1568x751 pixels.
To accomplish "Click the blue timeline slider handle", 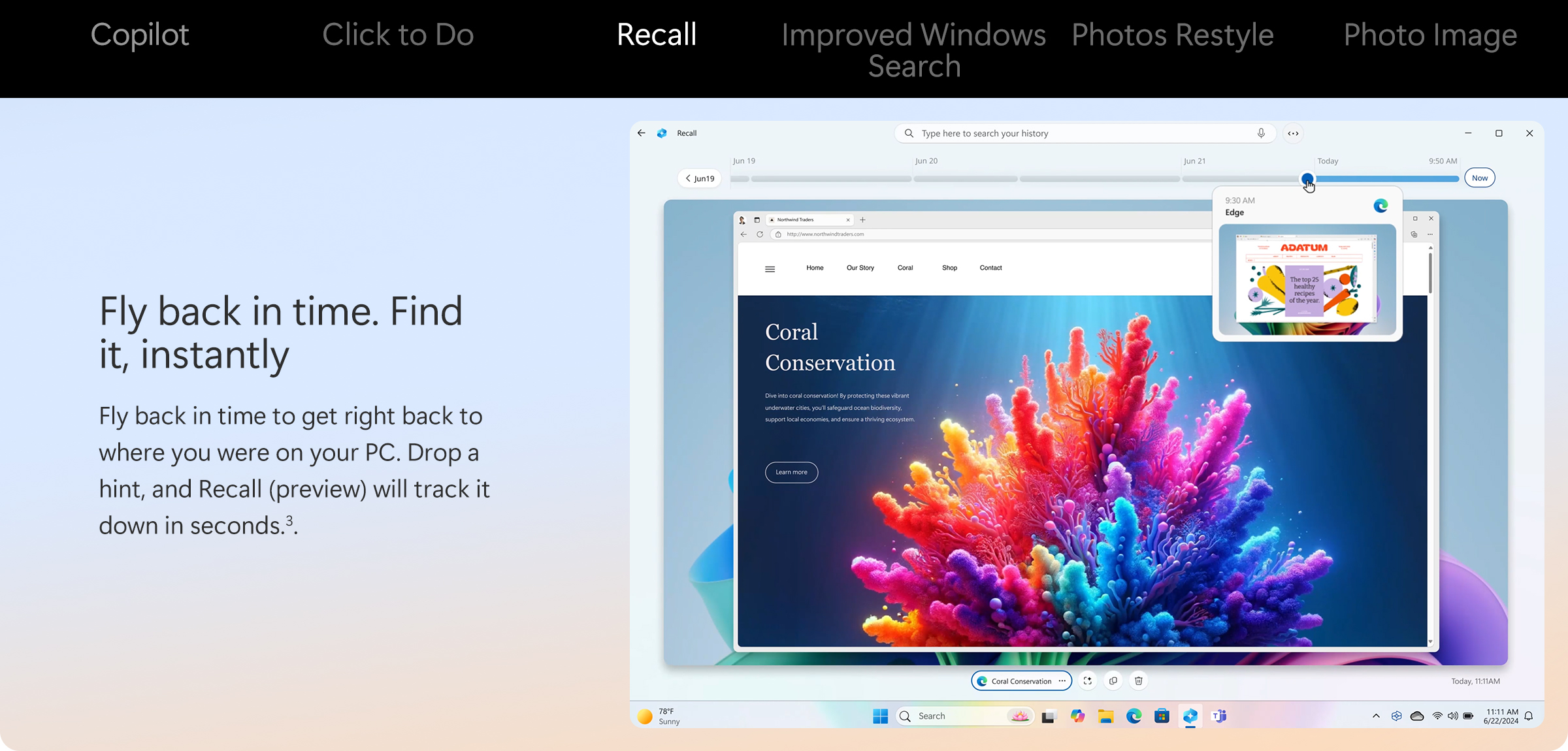I will click(1307, 178).
